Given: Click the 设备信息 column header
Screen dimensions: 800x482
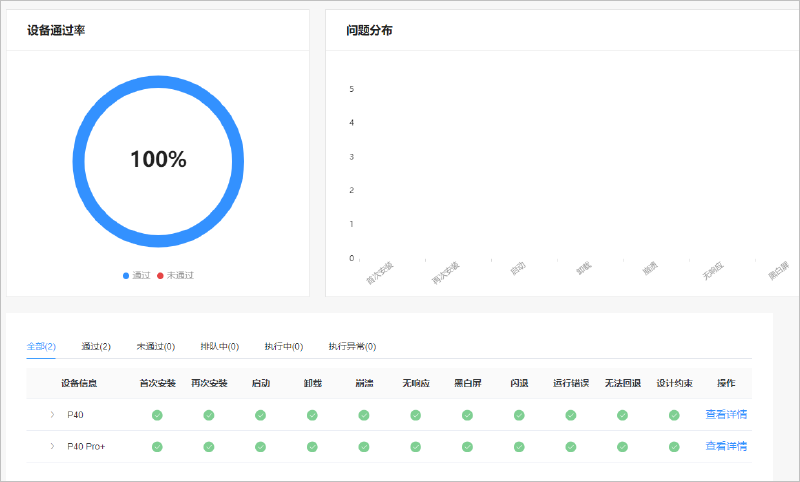Looking at the screenshot, I should 79,383.
